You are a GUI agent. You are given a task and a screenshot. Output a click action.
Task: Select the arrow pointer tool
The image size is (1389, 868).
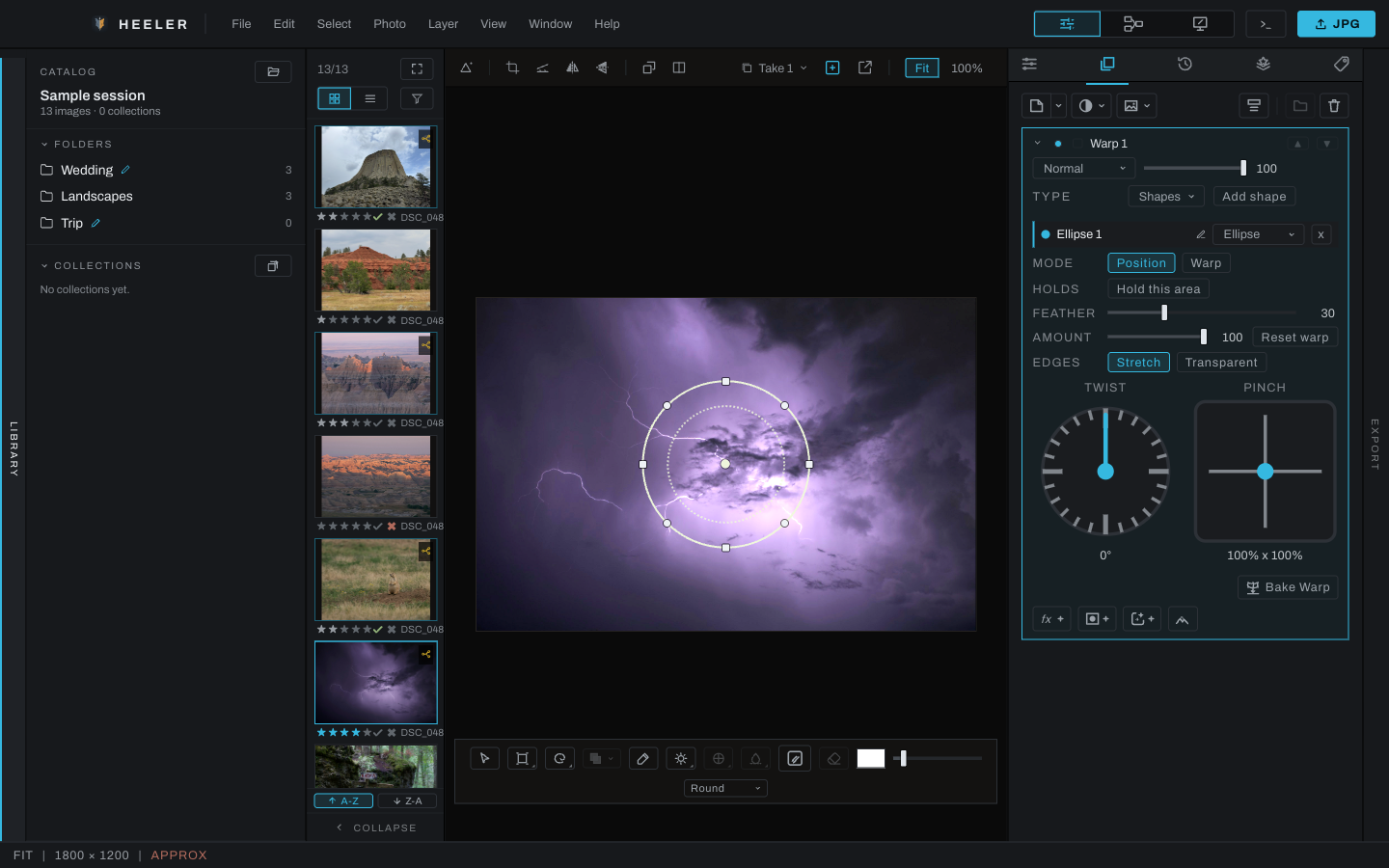click(484, 758)
